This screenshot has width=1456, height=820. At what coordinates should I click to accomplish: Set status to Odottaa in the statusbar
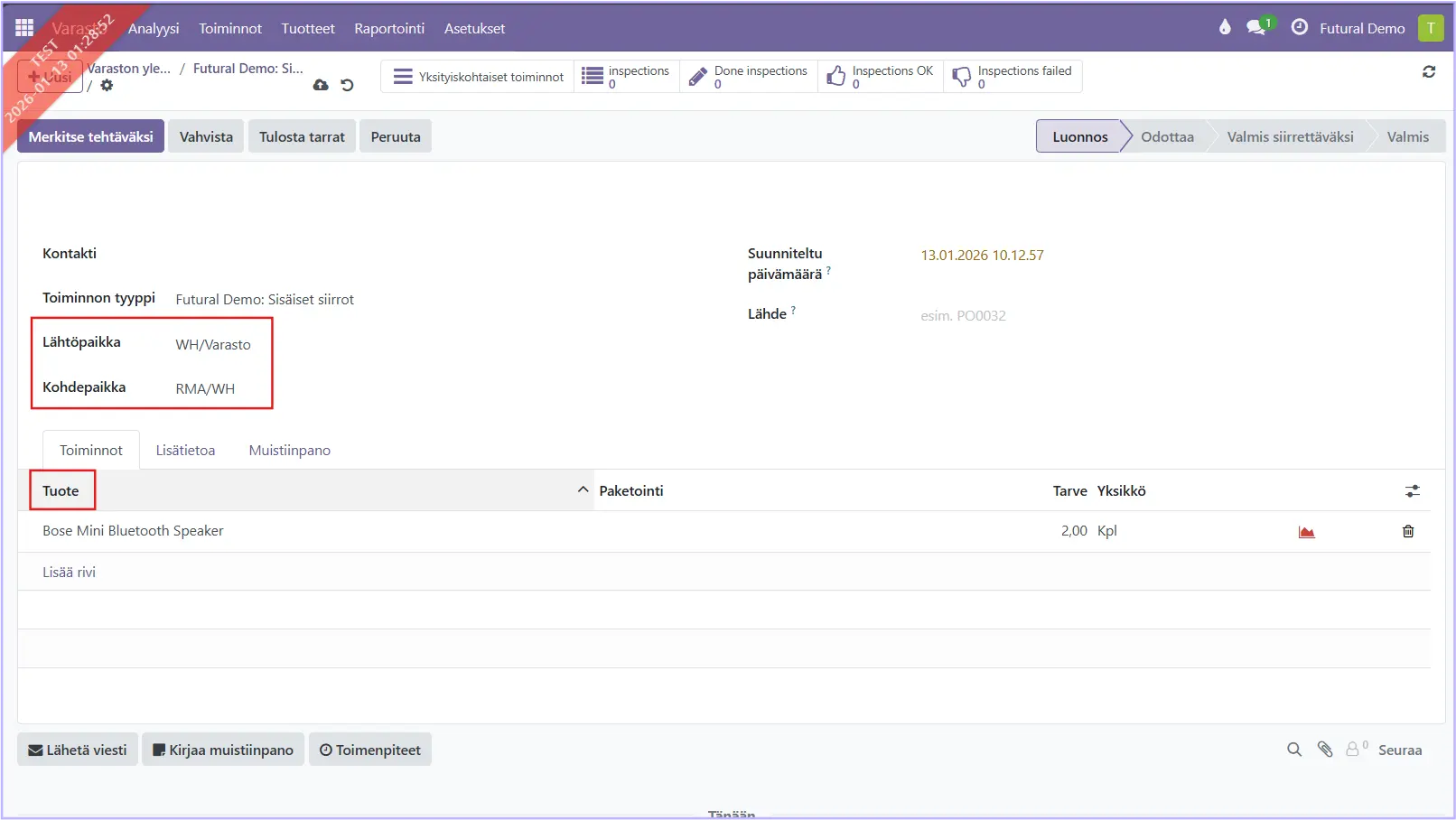(x=1167, y=137)
